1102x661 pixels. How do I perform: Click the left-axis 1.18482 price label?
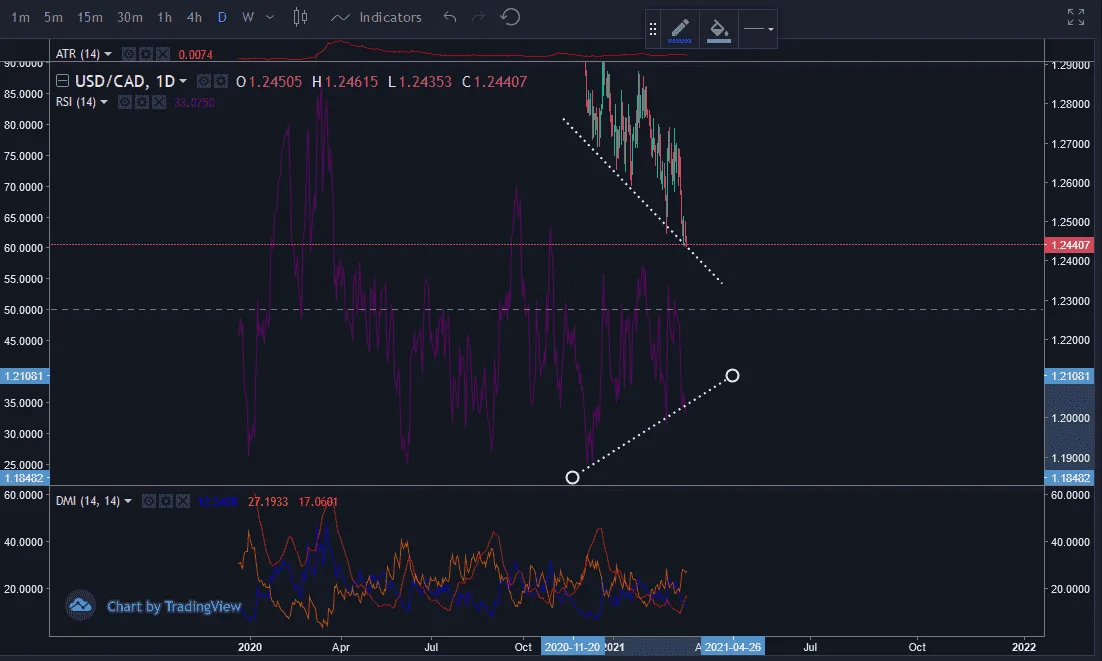tap(24, 478)
